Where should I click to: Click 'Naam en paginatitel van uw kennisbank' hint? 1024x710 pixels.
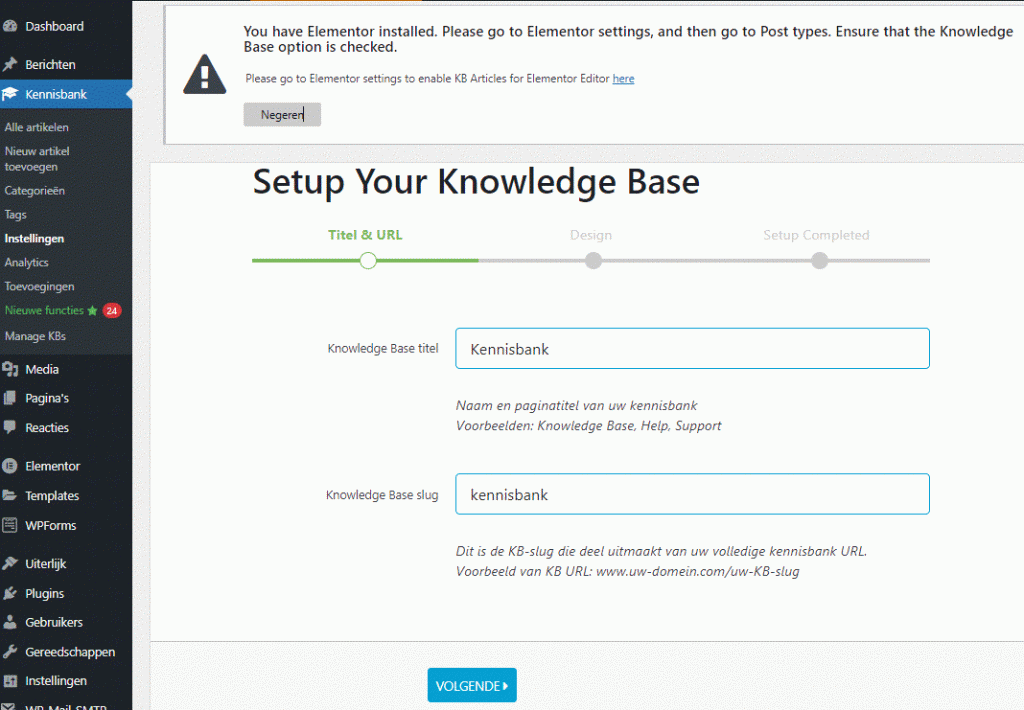(x=577, y=406)
